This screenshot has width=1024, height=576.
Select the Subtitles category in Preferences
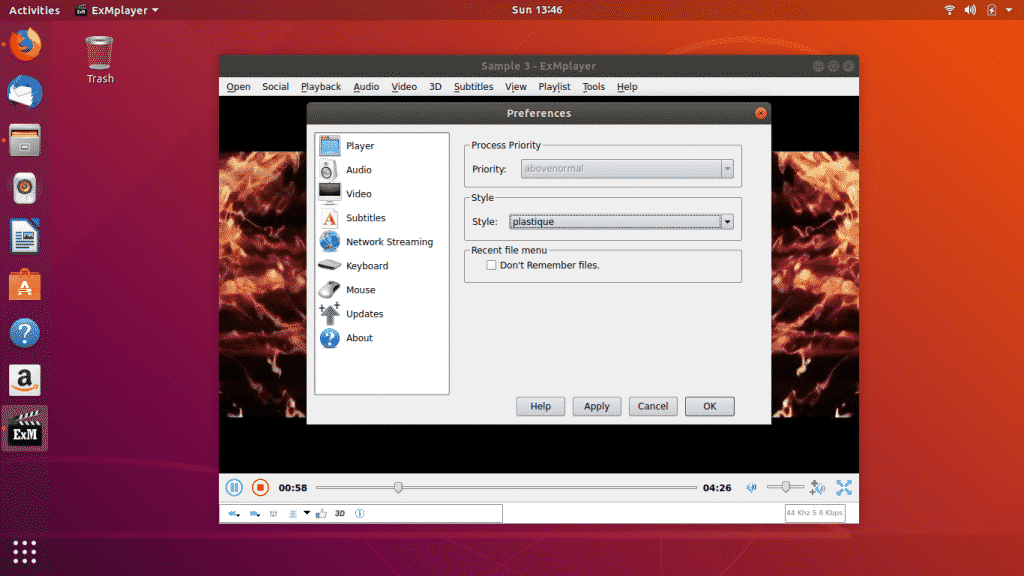[x=365, y=217]
